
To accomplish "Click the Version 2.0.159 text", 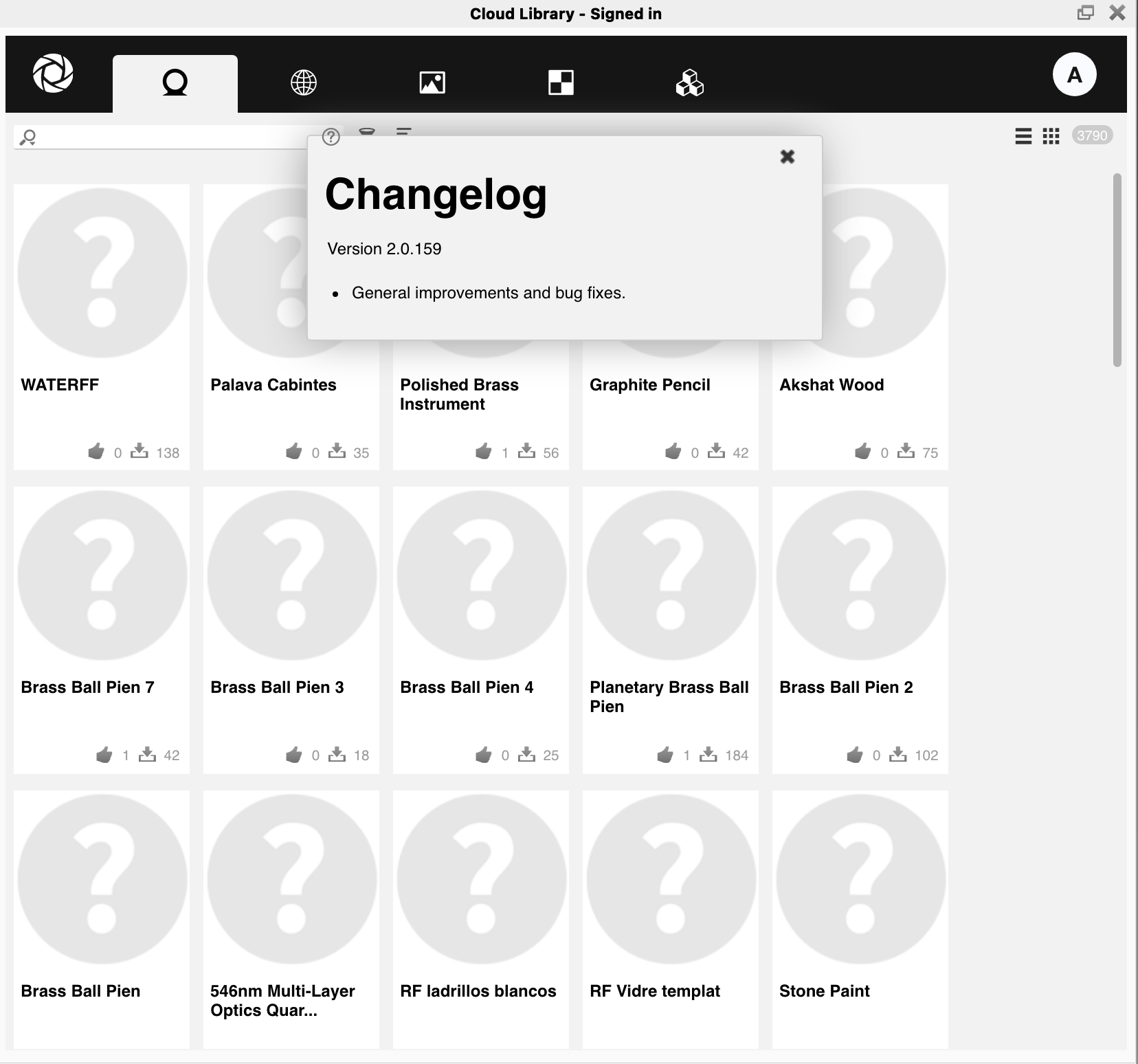I will tap(384, 249).
